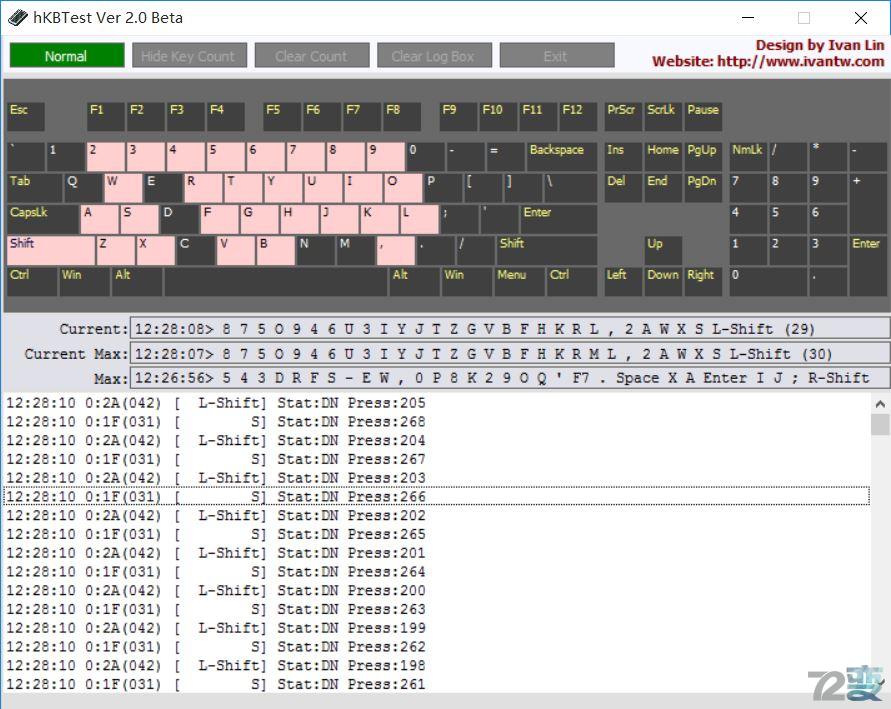Click the ScrLk key tile
Image resolution: width=891 pixels, height=709 pixels.
[x=663, y=116]
